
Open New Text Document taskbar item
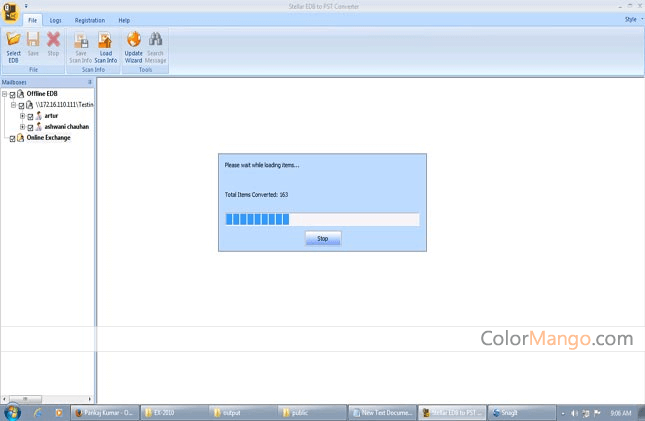(x=383, y=413)
